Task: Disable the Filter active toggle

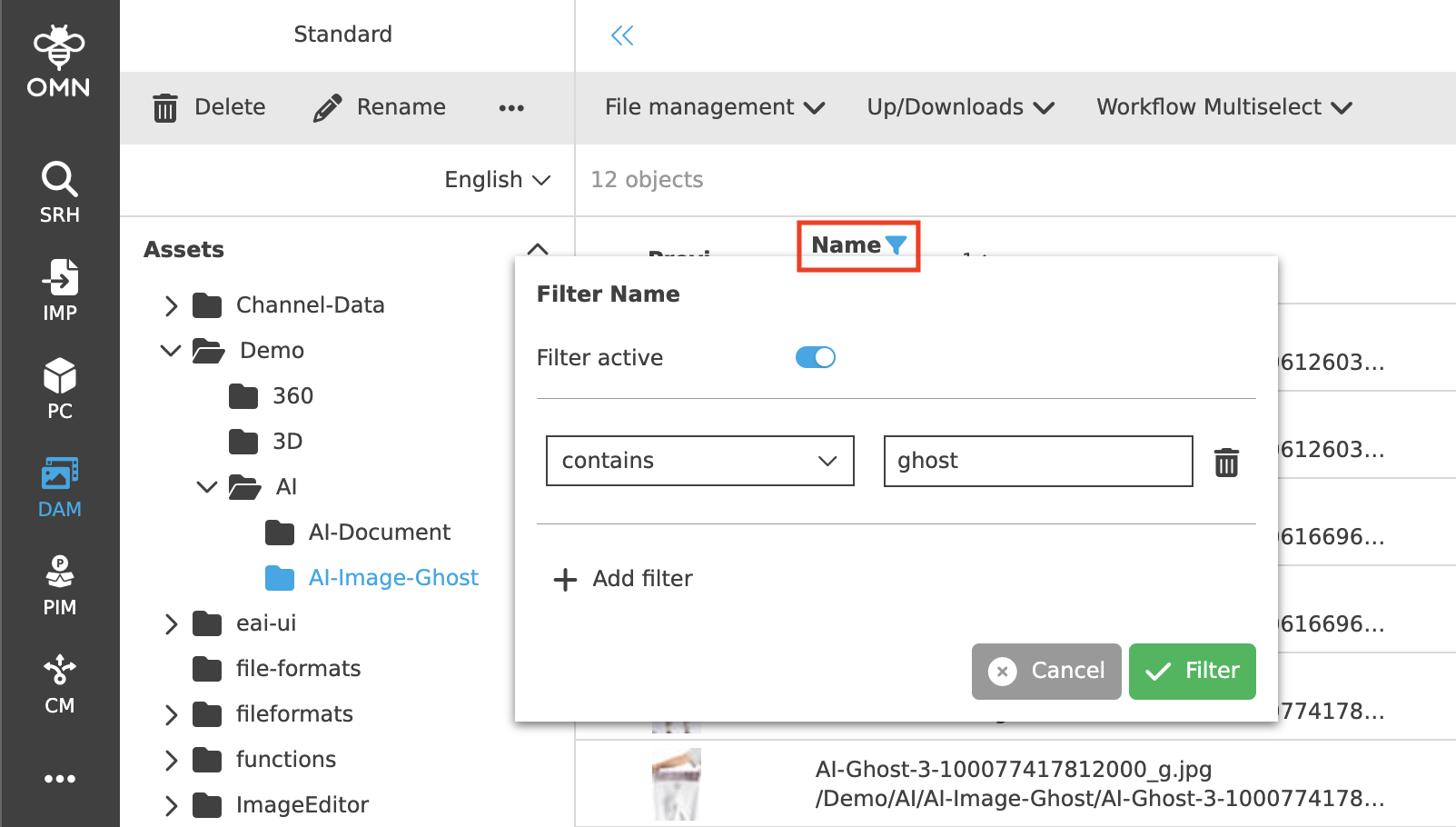Action: pyautogui.click(x=814, y=357)
